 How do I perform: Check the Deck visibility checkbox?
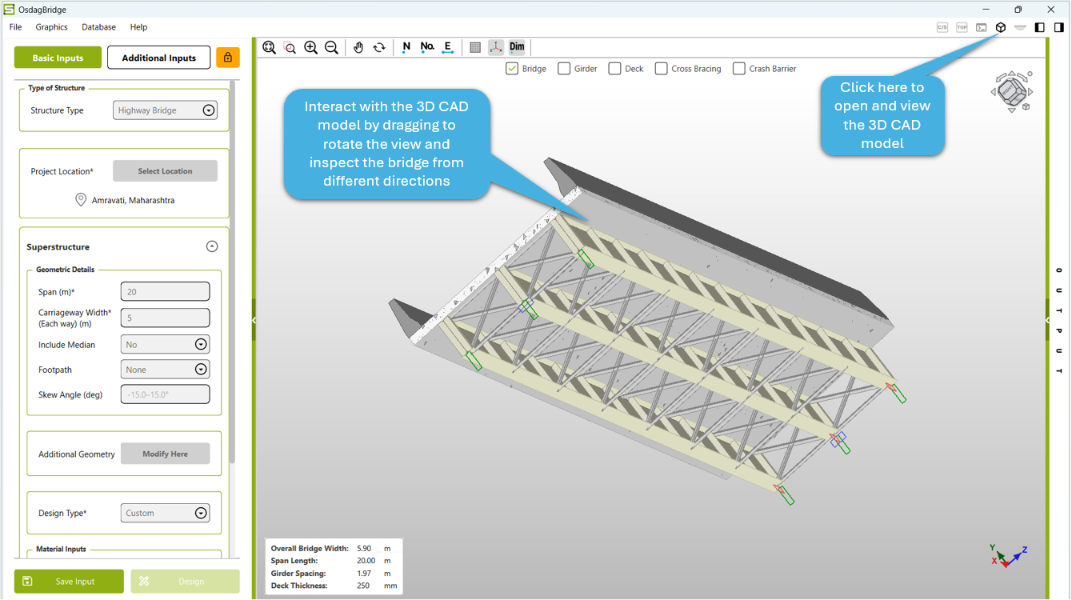[615, 68]
